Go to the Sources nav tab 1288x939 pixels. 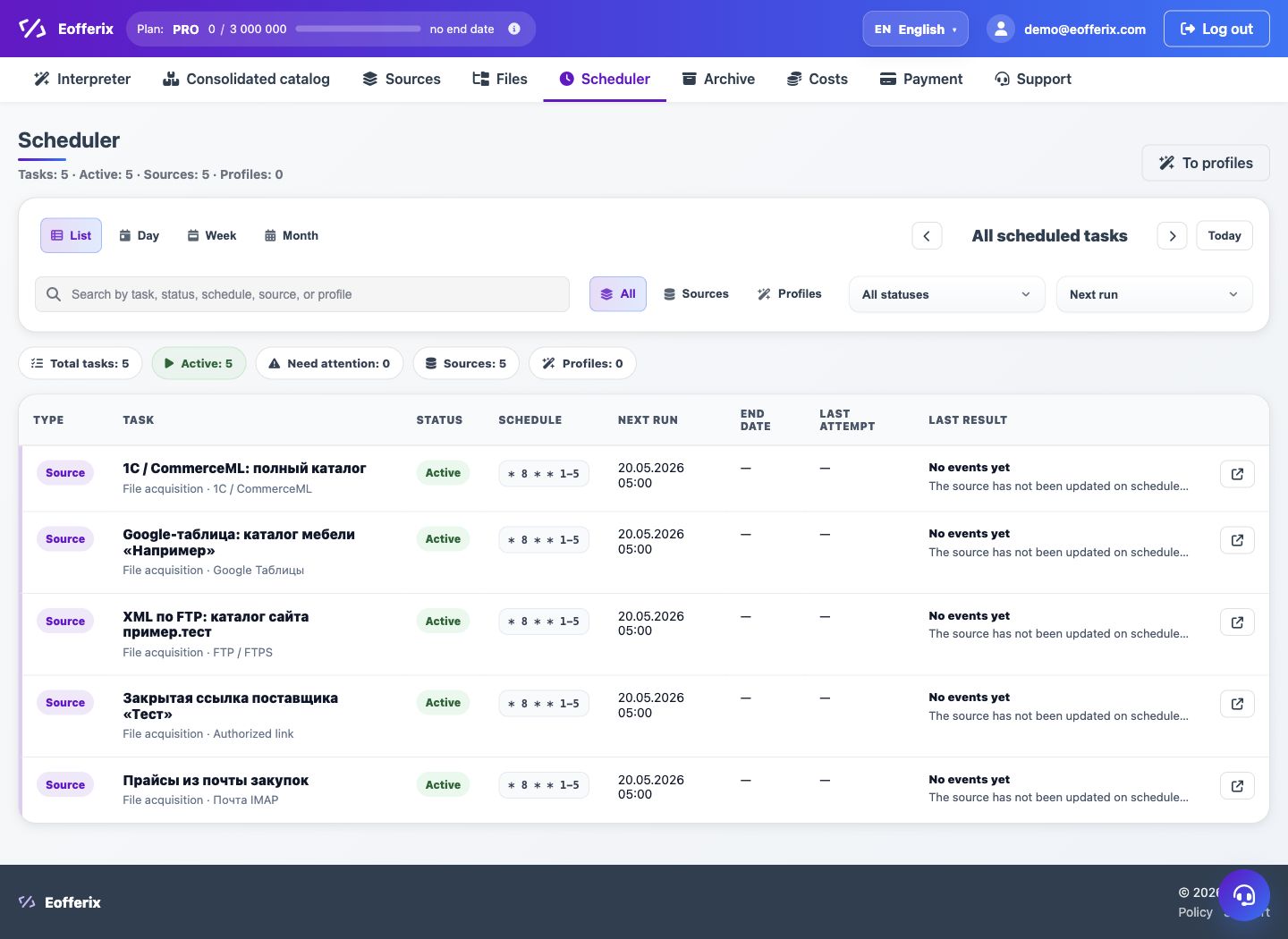402,79
